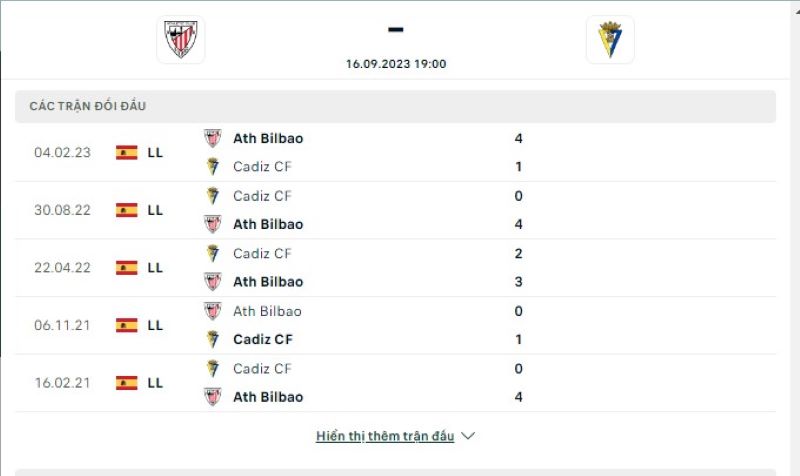Click the match date 16.09.2023 19:00
Screen dimensions: 800x476
click(396, 64)
